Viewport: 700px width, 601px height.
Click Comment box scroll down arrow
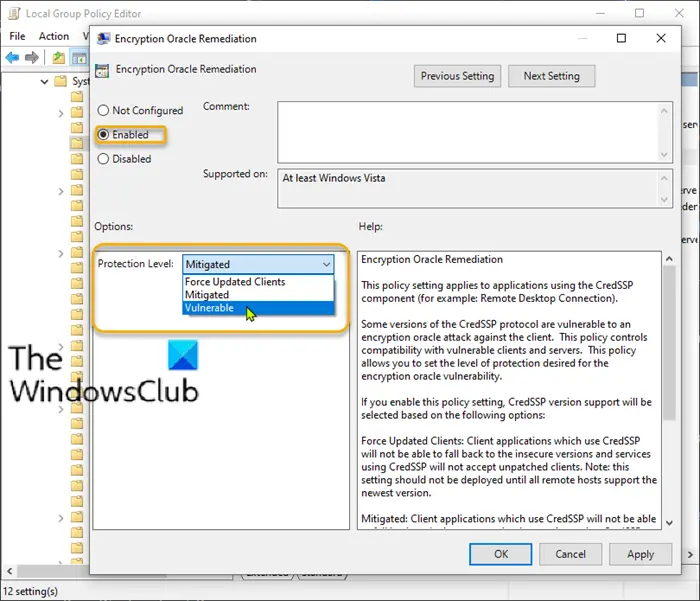pyautogui.click(x=664, y=154)
